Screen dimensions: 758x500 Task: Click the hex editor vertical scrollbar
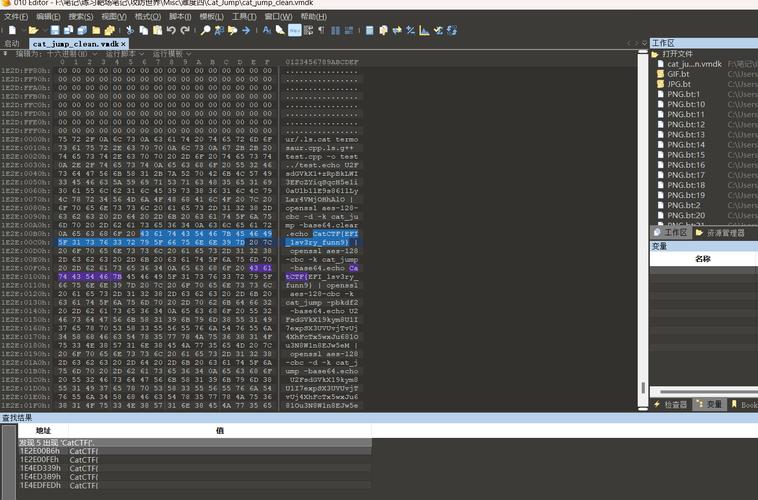[x=642, y=230]
